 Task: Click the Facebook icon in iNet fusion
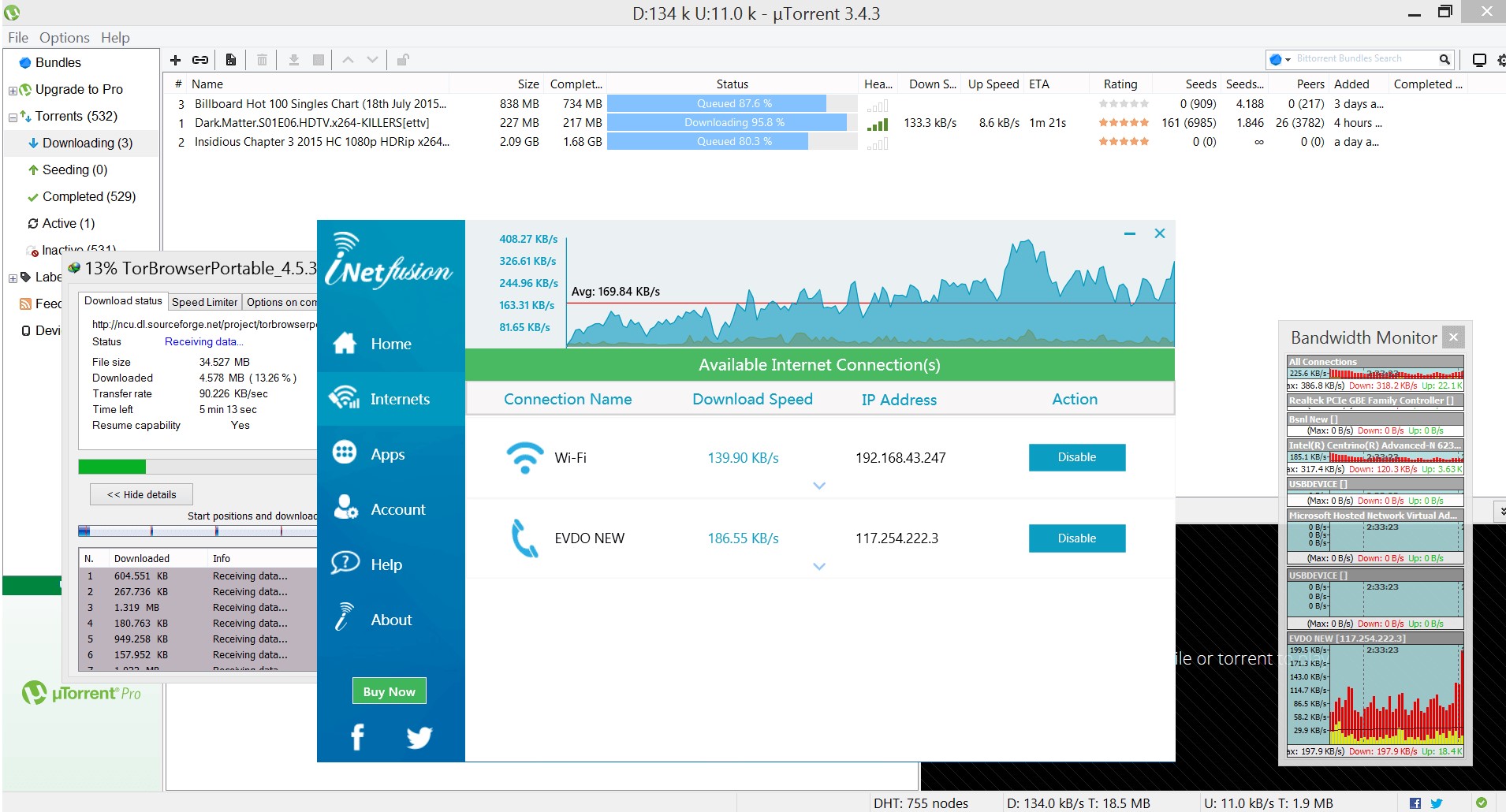click(x=357, y=736)
